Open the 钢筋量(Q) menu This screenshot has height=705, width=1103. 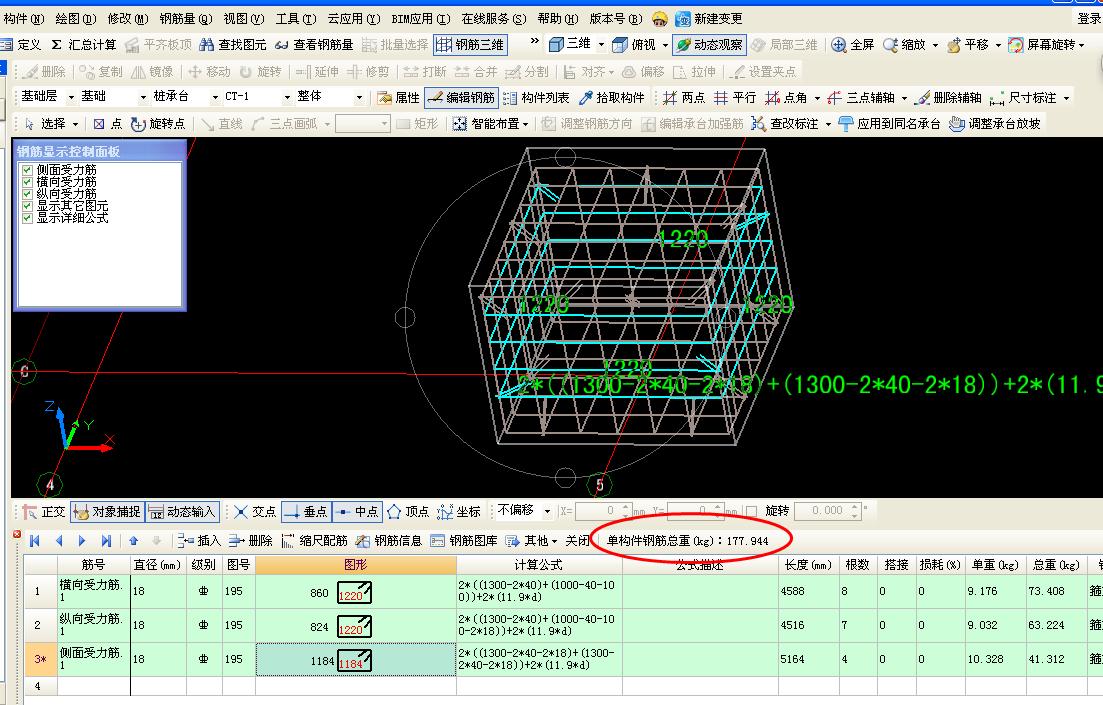(186, 19)
